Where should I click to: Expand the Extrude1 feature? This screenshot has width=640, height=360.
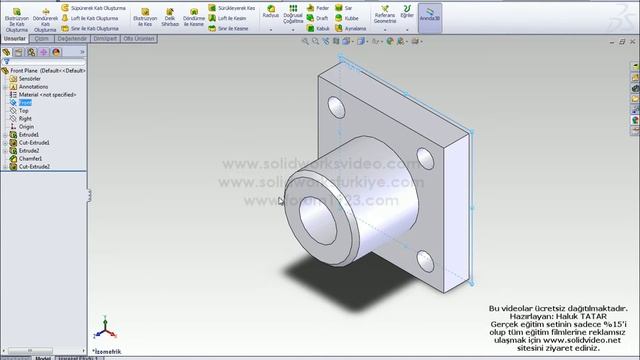[x=5, y=135]
